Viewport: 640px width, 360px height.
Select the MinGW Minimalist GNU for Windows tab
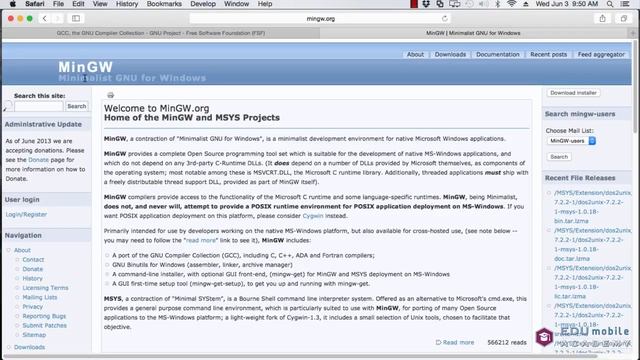[473, 33]
